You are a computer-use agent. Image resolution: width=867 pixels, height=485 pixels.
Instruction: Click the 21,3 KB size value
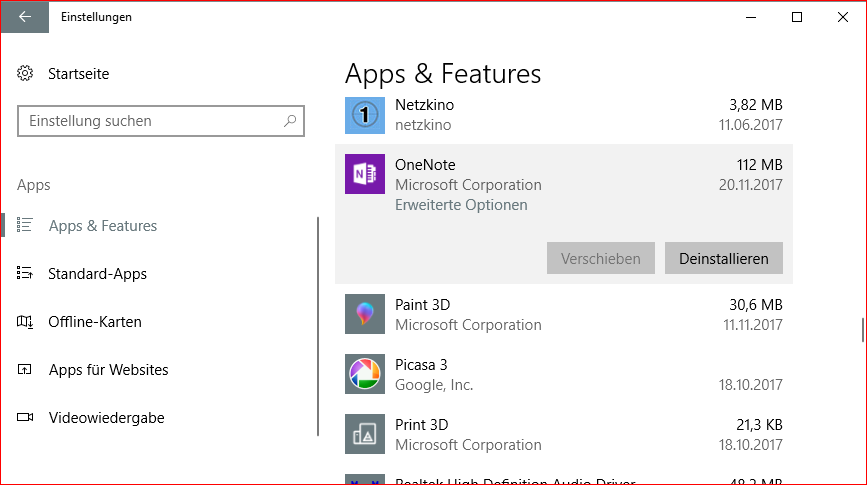point(759,425)
